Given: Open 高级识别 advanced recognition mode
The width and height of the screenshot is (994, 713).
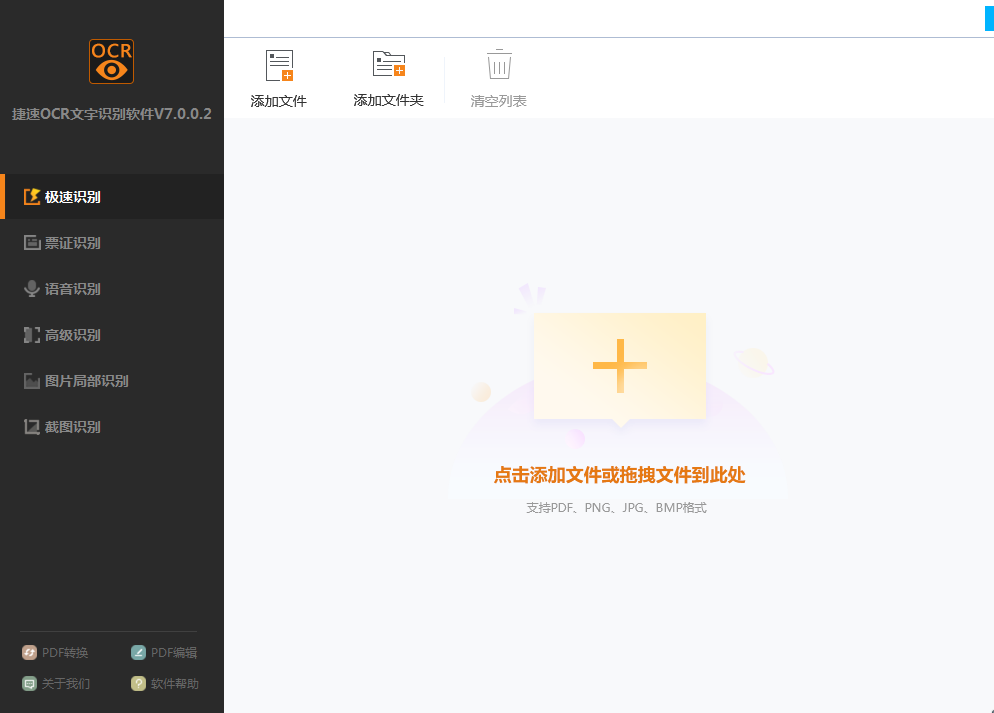Looking at the screenshot, I should pyautogui.click(x=70, y=334).
